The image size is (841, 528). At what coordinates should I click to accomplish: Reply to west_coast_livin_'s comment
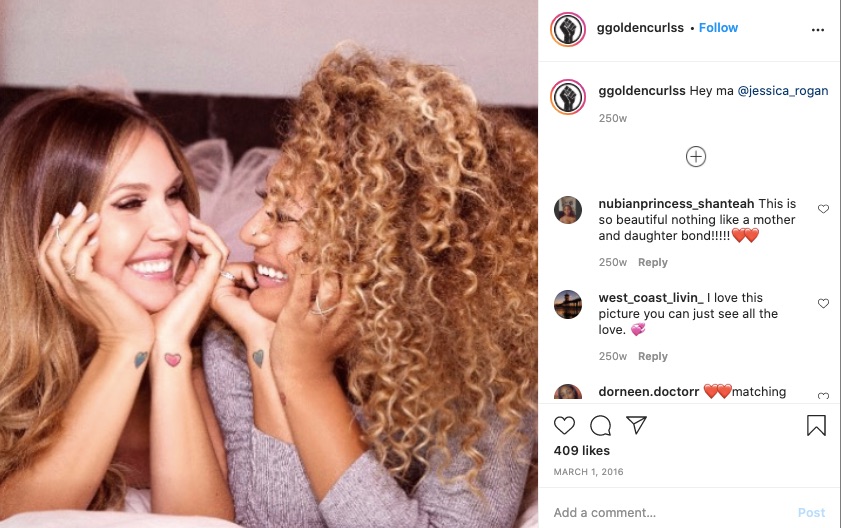[x=653, y=356]
